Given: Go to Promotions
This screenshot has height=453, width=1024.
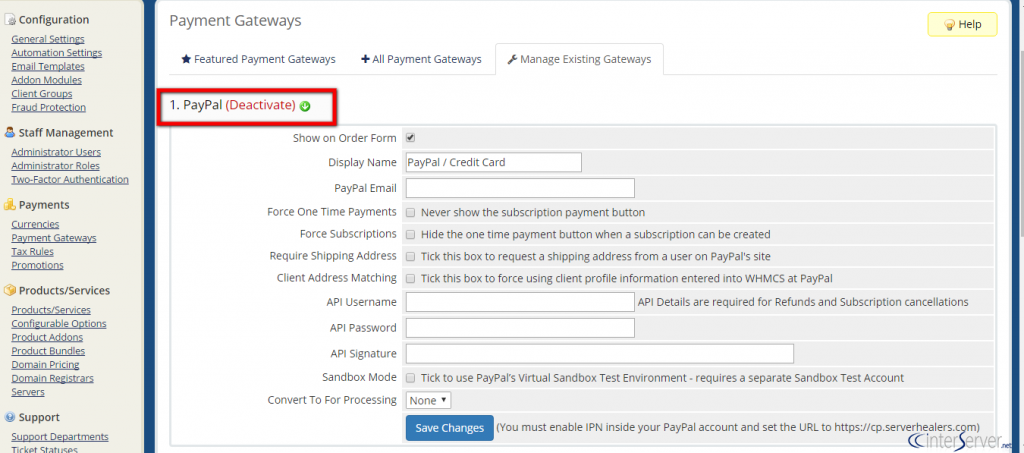Looking at the screenshot, I should coord(37,266).
